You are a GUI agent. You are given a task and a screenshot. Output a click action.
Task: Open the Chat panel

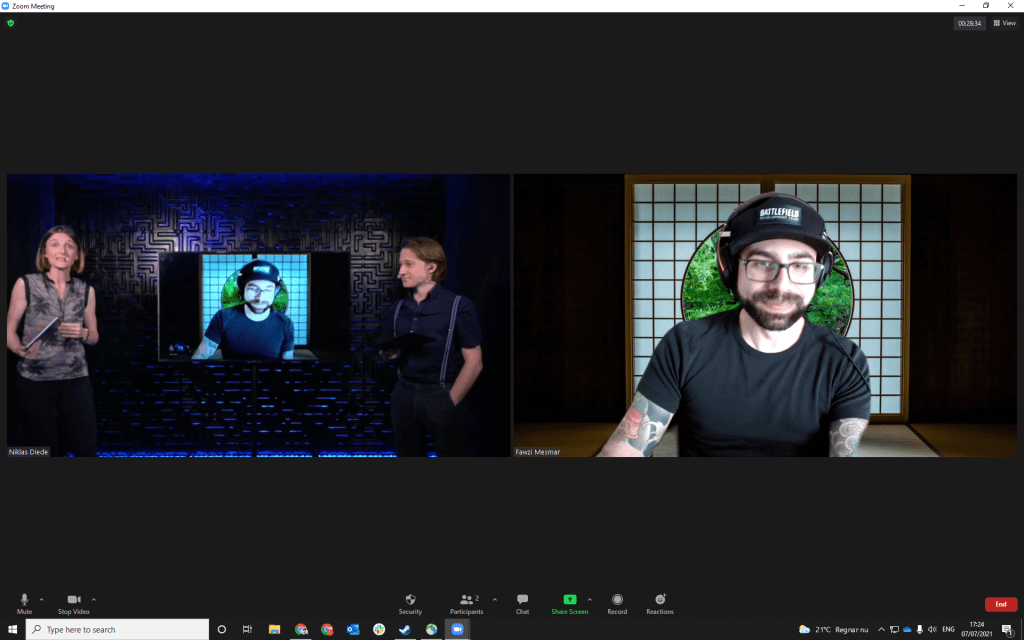click(522, 601)
